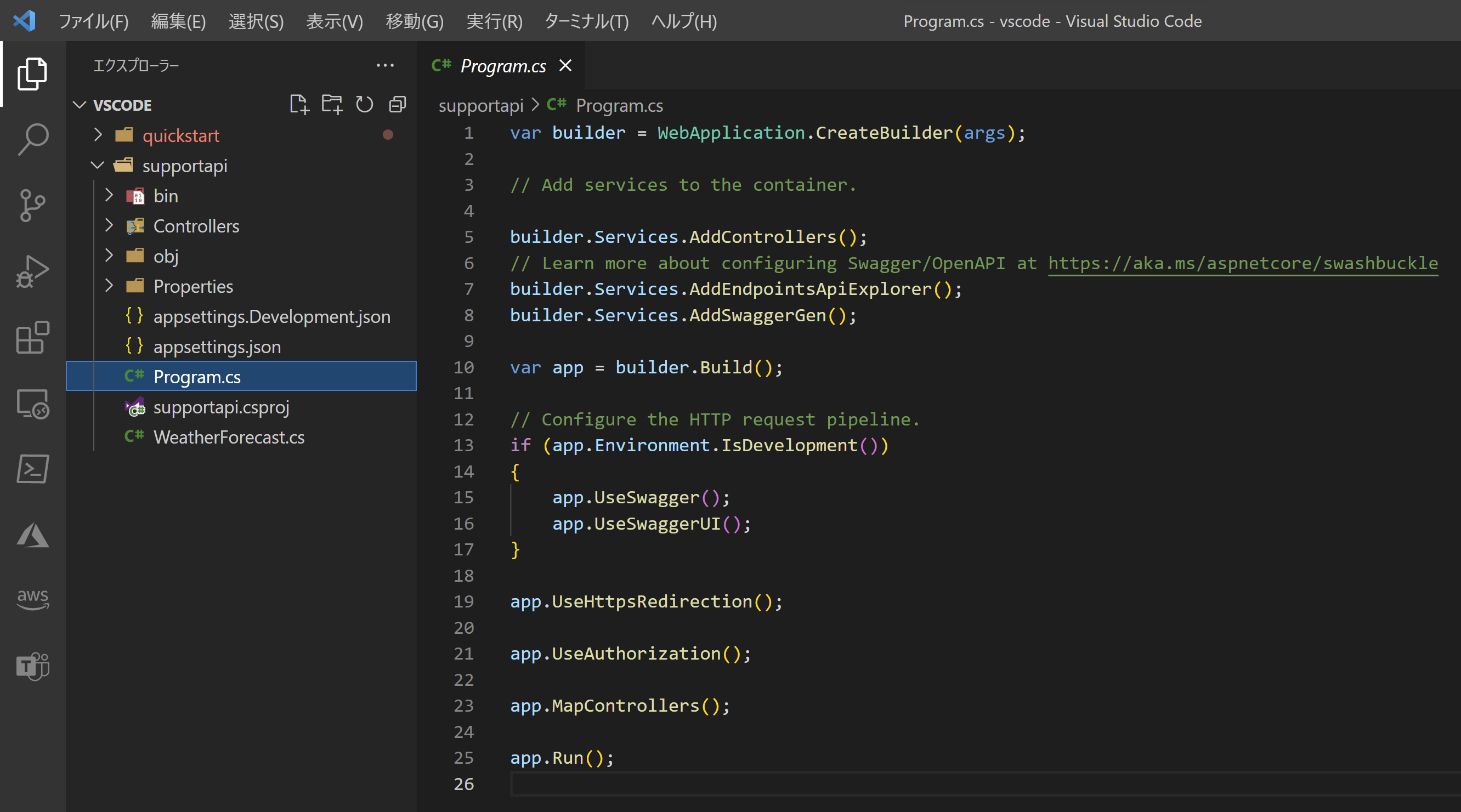Select the Program.cs editor tab

coord(502,66)
